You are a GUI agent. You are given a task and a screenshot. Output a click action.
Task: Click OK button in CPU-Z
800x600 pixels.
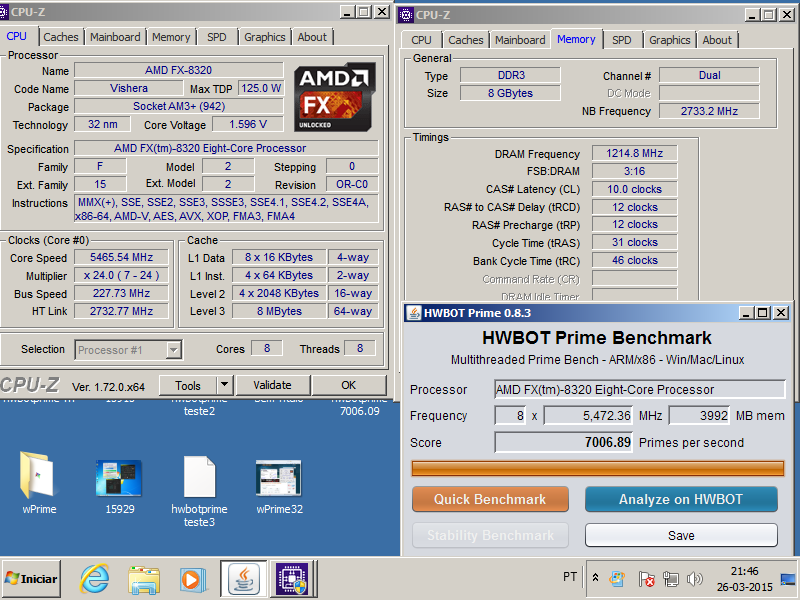click(x=348, y=385)
